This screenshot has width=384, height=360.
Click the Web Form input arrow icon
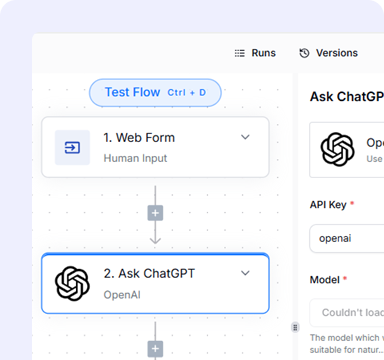click(x=72, y=147)
